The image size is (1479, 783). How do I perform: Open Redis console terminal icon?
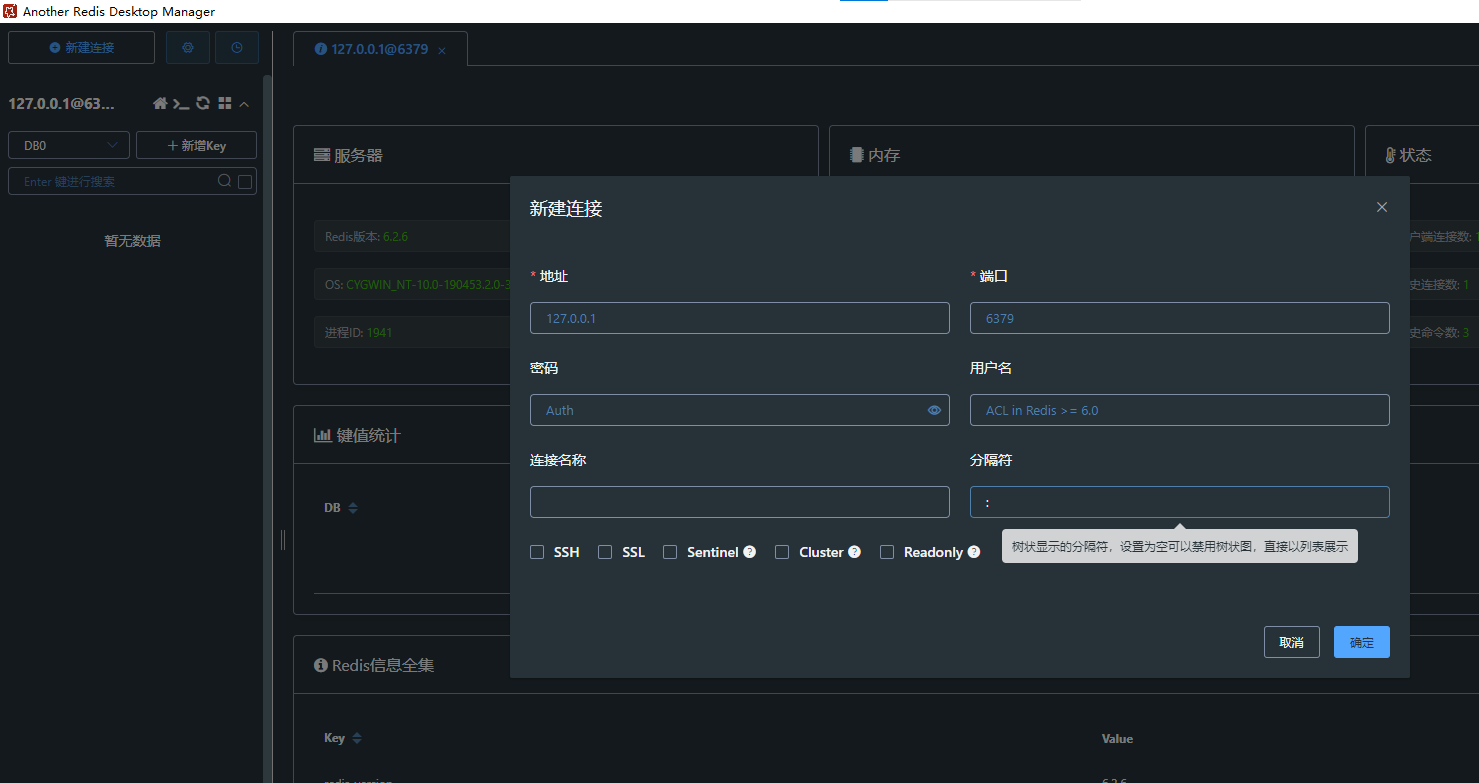[181, 103]
